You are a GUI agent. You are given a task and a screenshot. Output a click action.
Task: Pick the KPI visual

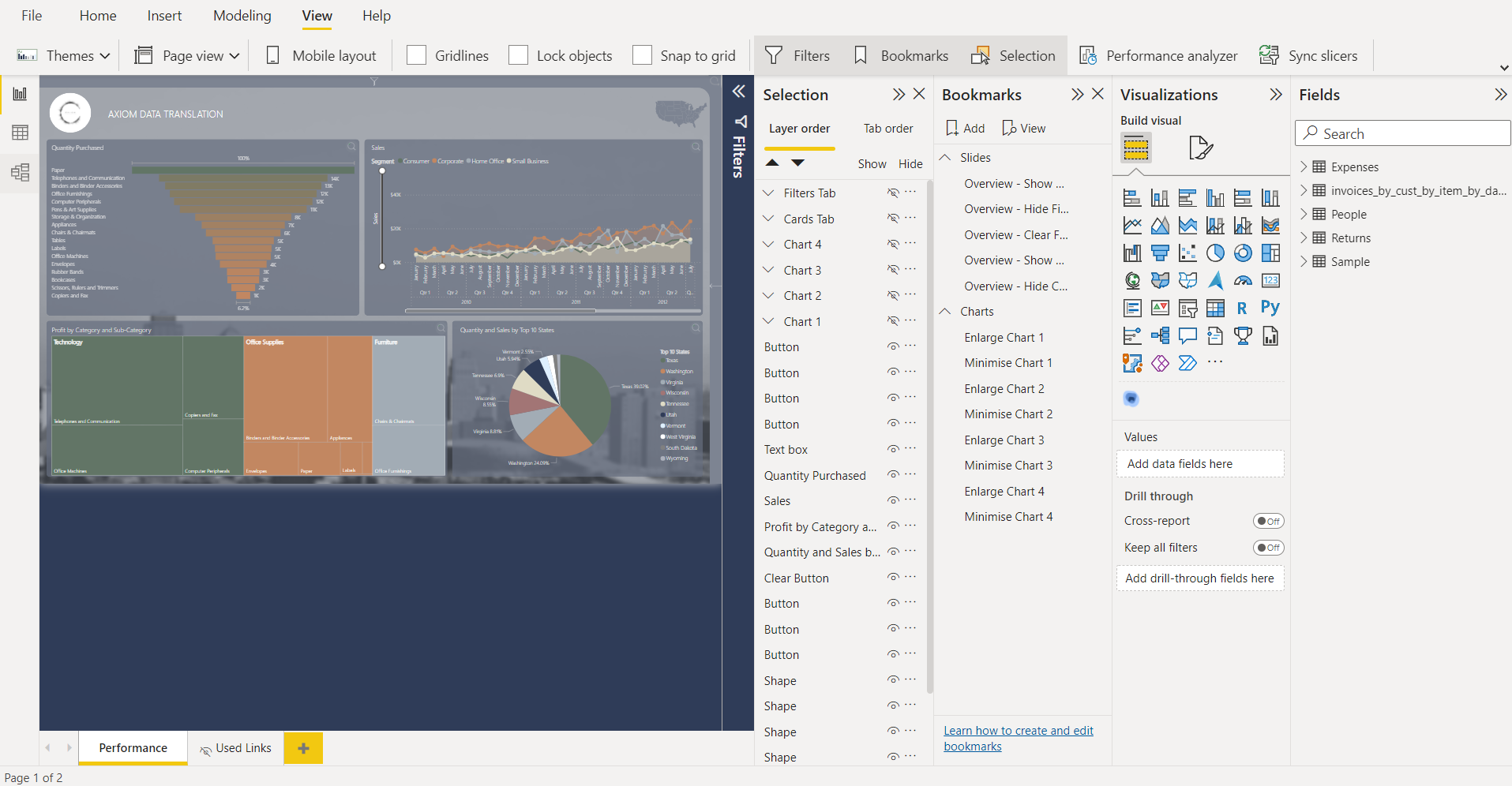[x=1160, y=308]
